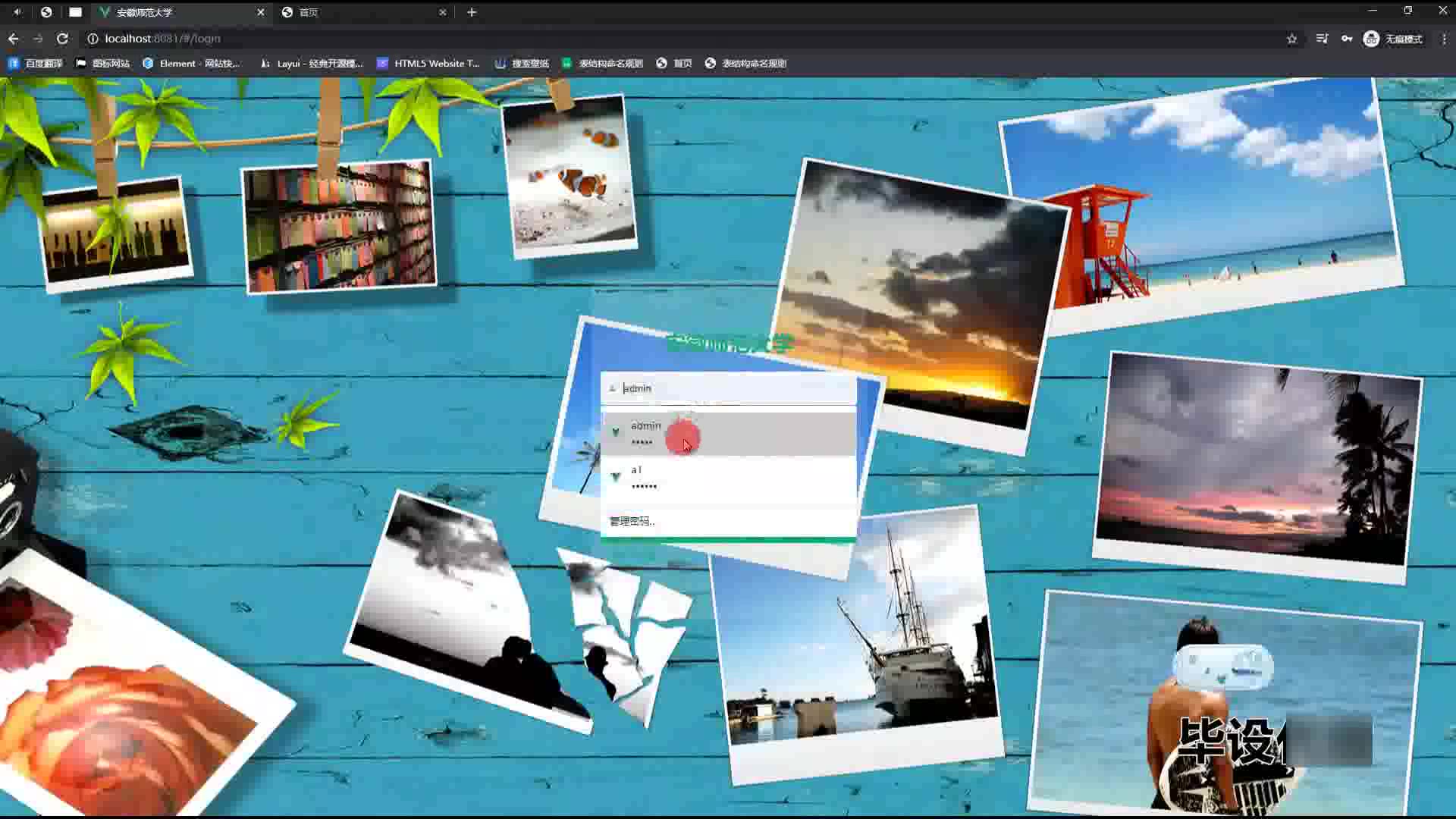The image size is (1456, 819).
Task: Open the 百度翻译 bookmark
Action: [35, 64]
